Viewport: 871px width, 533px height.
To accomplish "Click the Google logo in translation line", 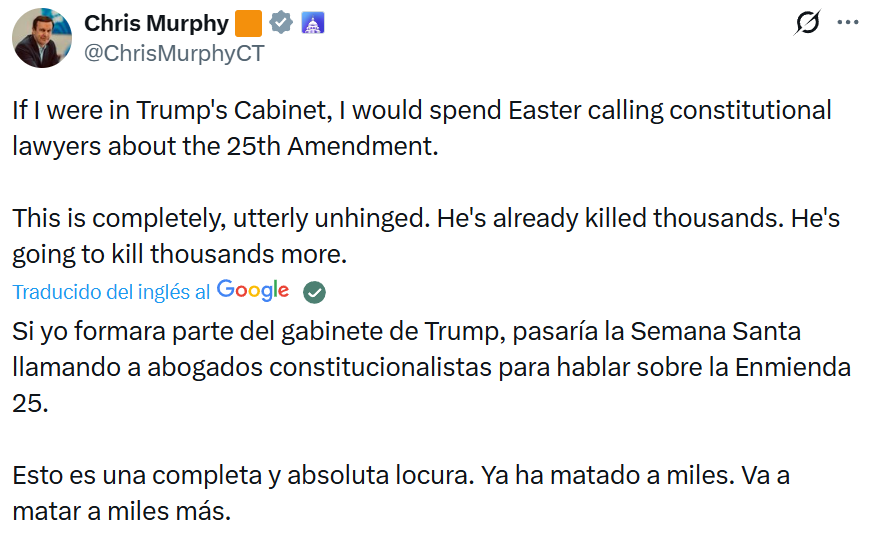I will (x=253, y=290).
